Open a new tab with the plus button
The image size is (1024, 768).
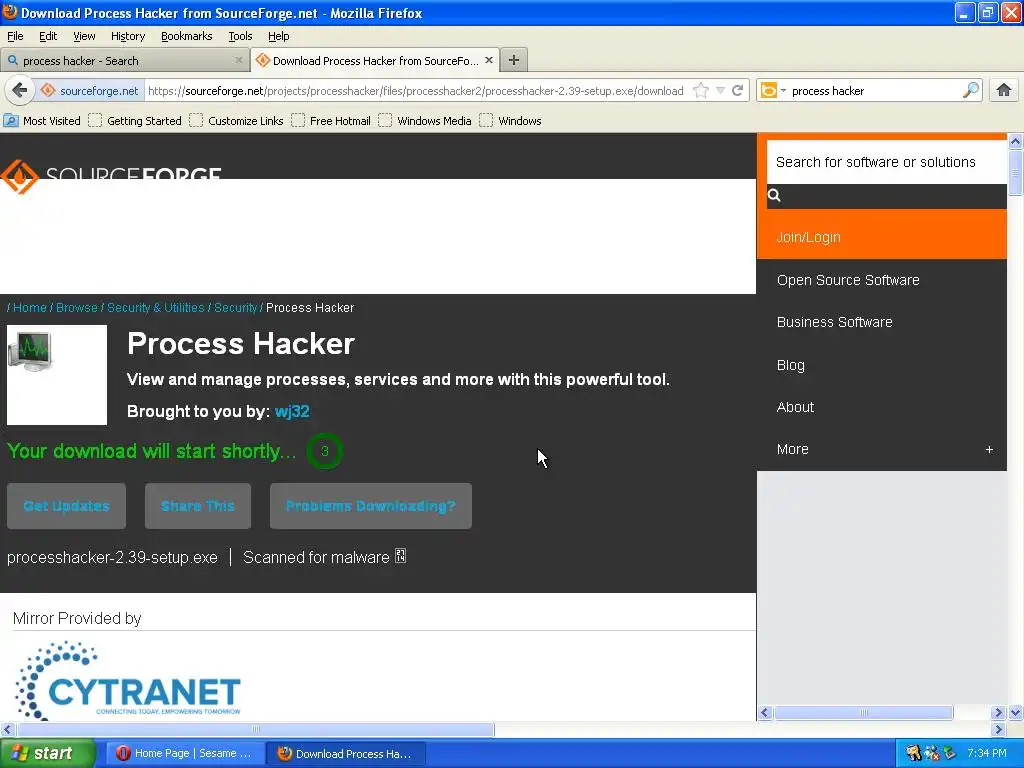click(x=514, y=60)
